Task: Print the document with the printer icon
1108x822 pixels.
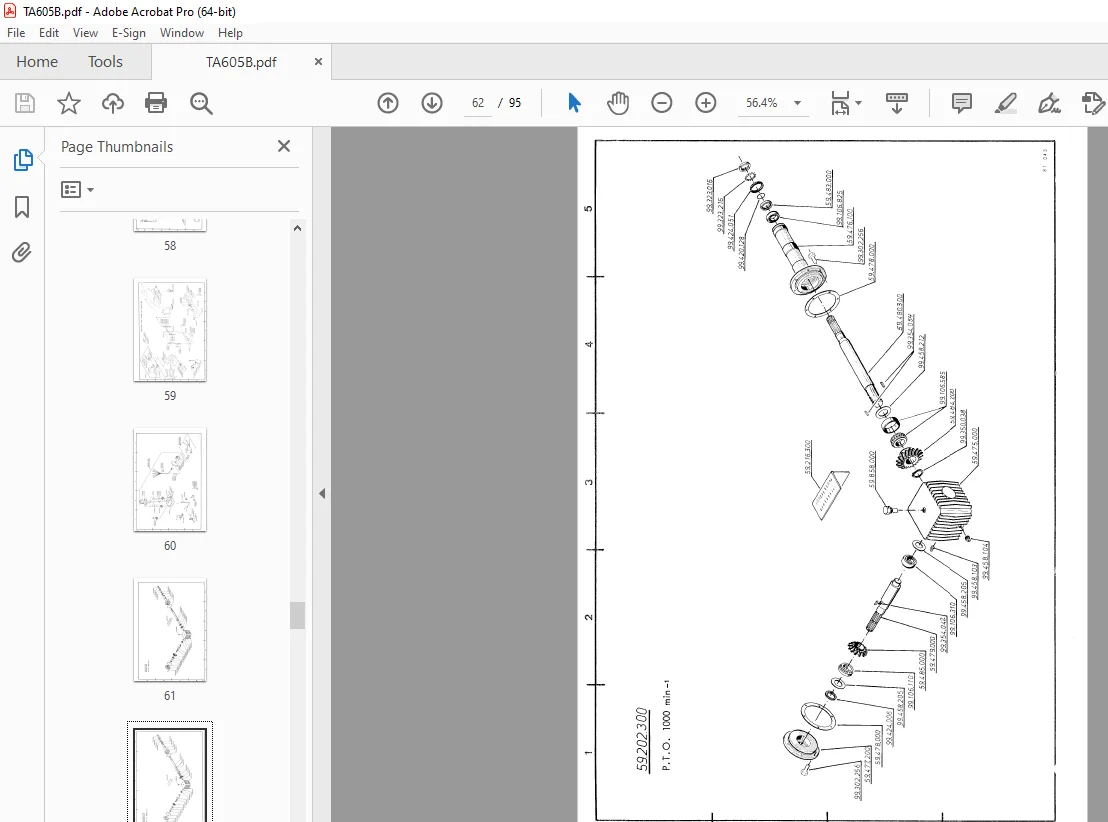Action: point(155,103)
